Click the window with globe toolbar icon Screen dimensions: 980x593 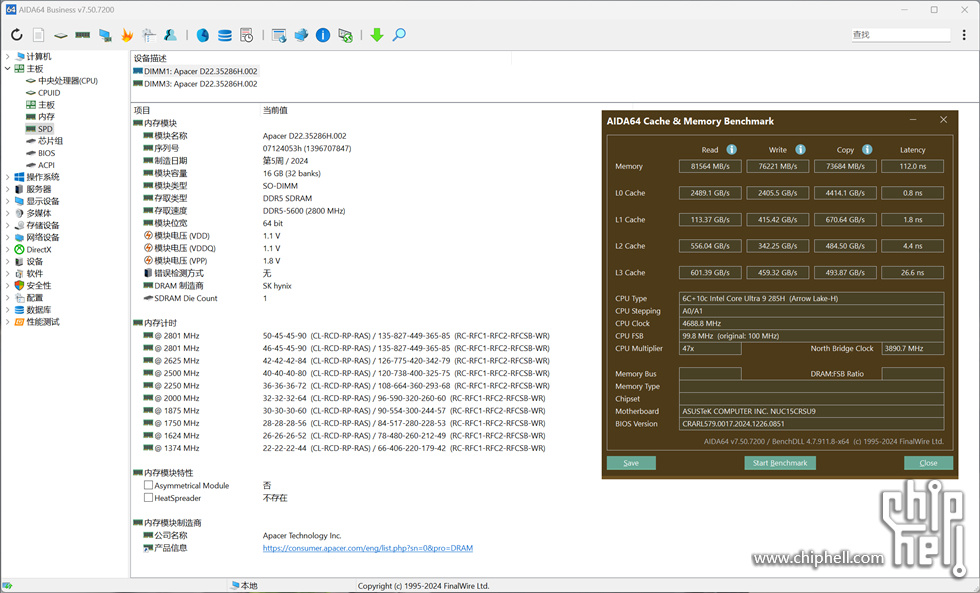[279, 36]
